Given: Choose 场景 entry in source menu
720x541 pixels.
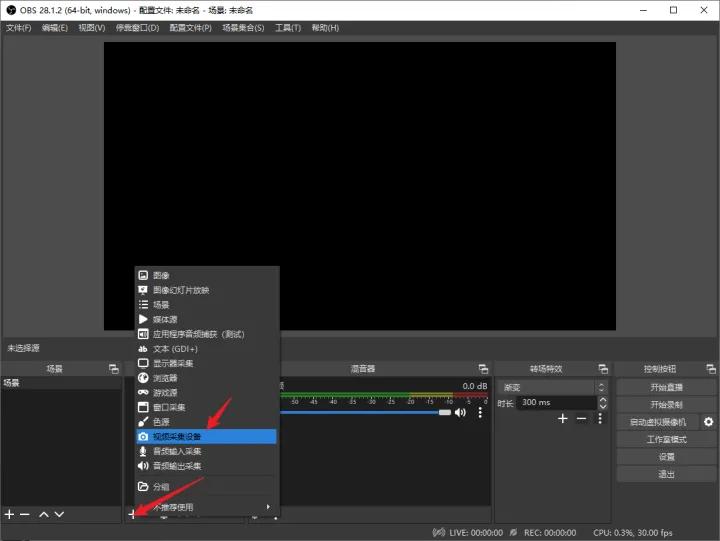Looking at the screenshot, I should [x=207, y=304].
